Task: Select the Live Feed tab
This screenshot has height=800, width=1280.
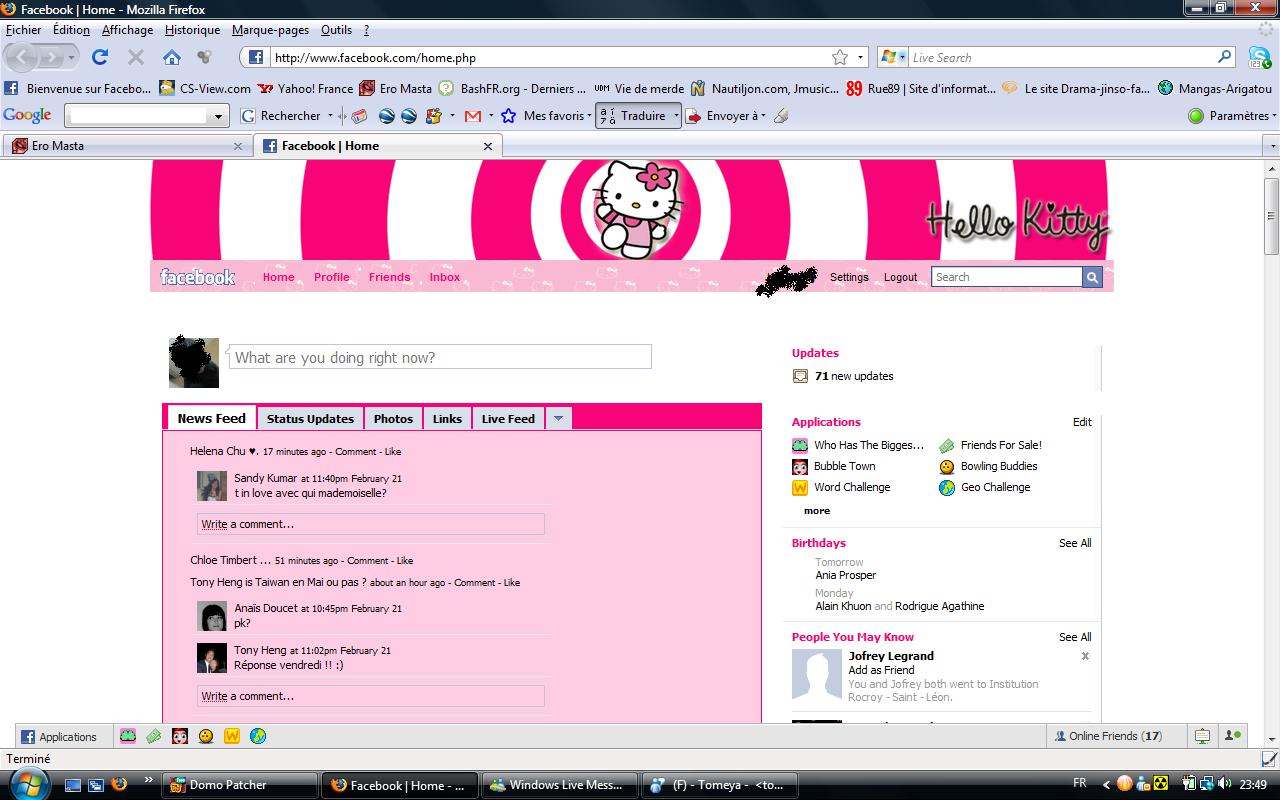Action: click(508, 419)
